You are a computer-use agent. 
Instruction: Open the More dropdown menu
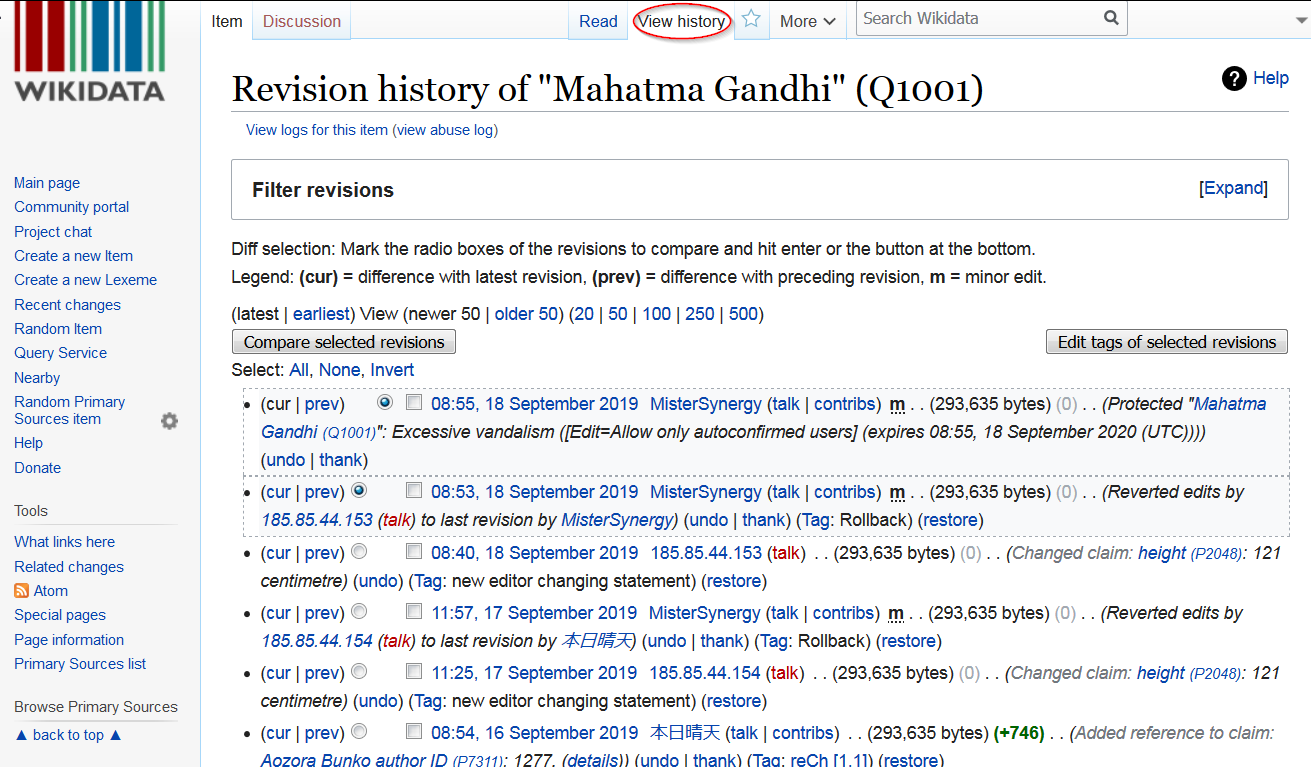(807, 21)
